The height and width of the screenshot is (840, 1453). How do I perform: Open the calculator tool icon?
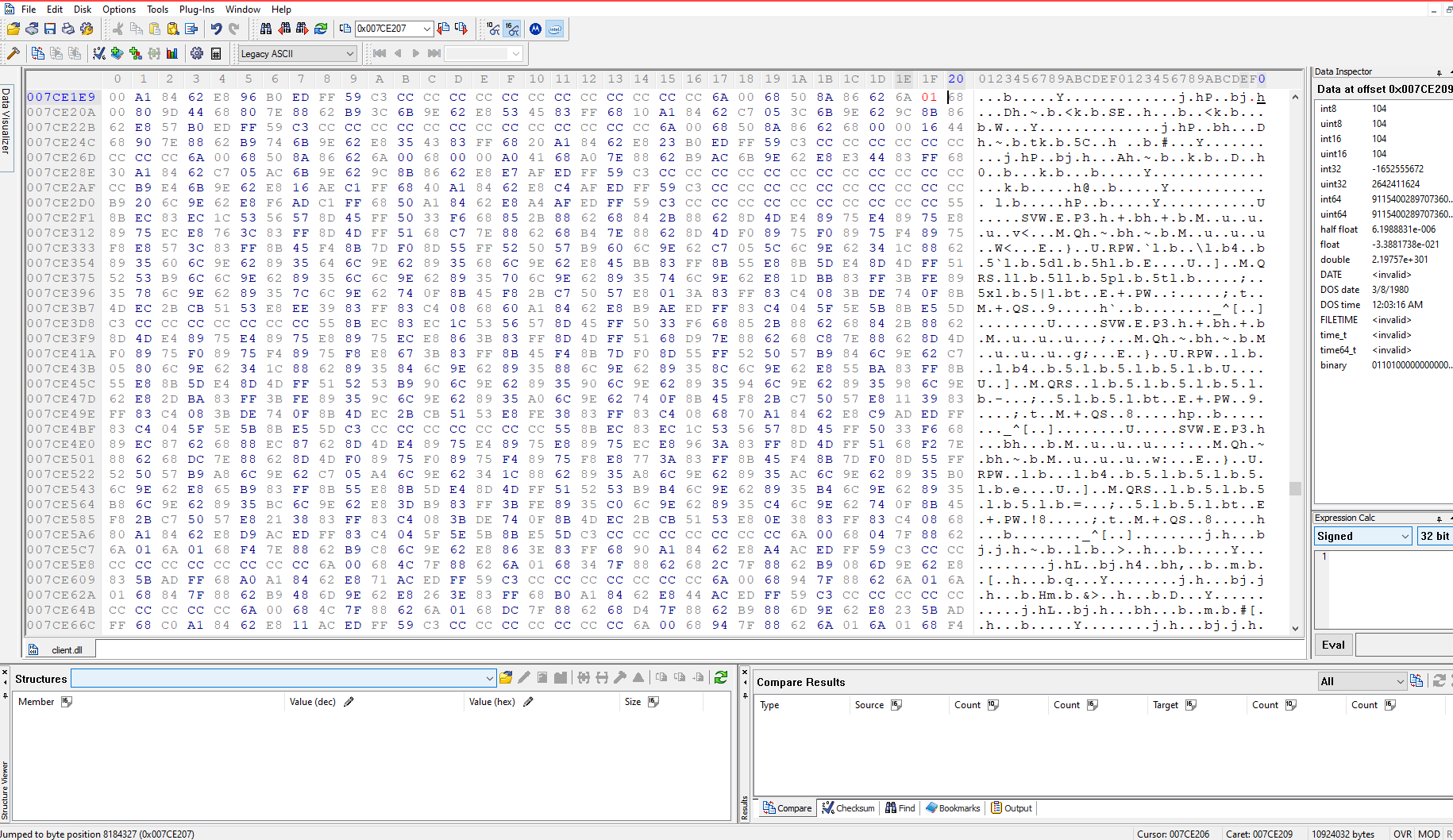pos(215,54)
